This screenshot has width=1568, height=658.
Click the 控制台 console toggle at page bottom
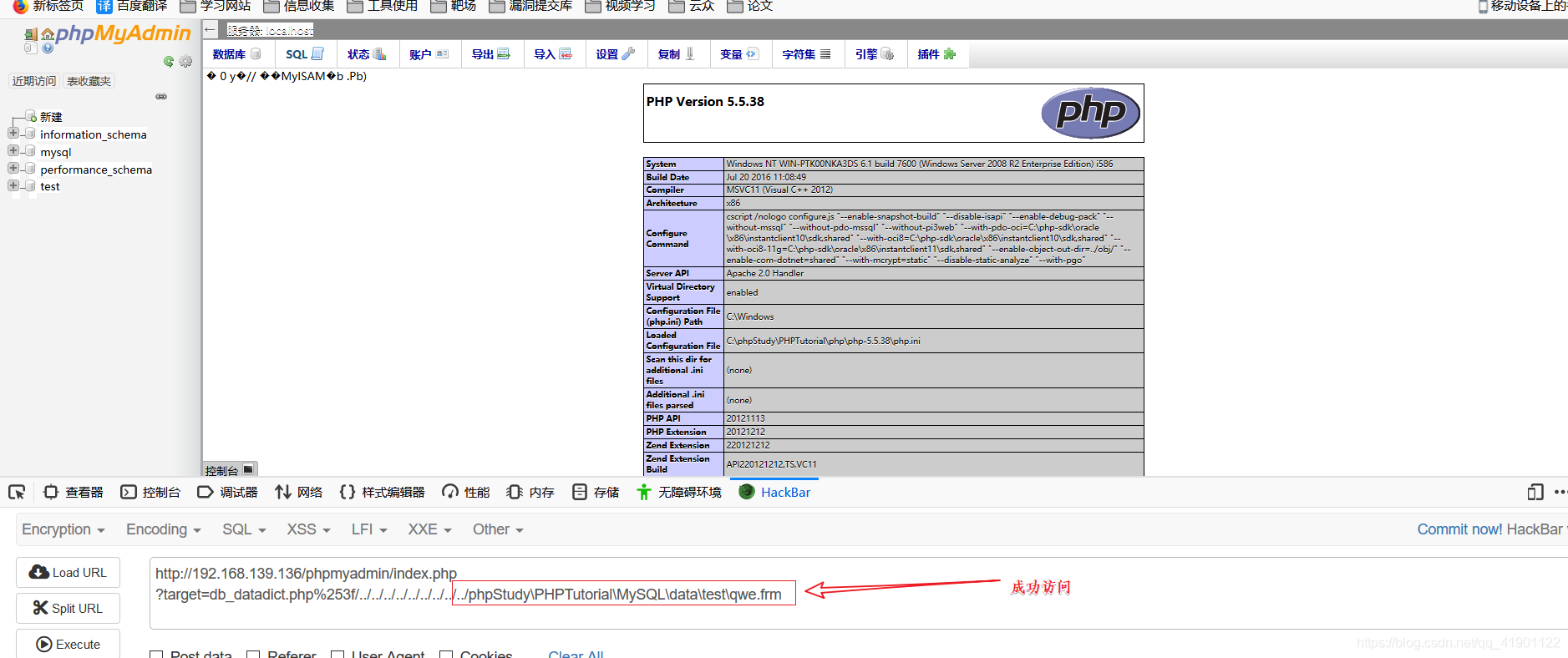click(x=230, y=470)
